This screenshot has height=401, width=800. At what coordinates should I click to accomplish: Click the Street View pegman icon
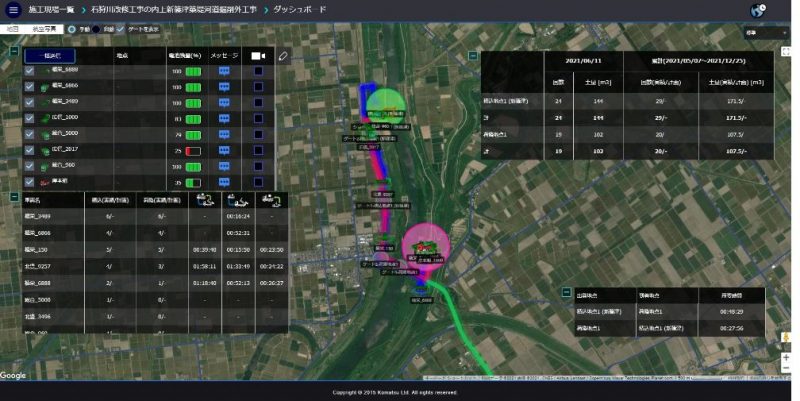coord(786,338)
